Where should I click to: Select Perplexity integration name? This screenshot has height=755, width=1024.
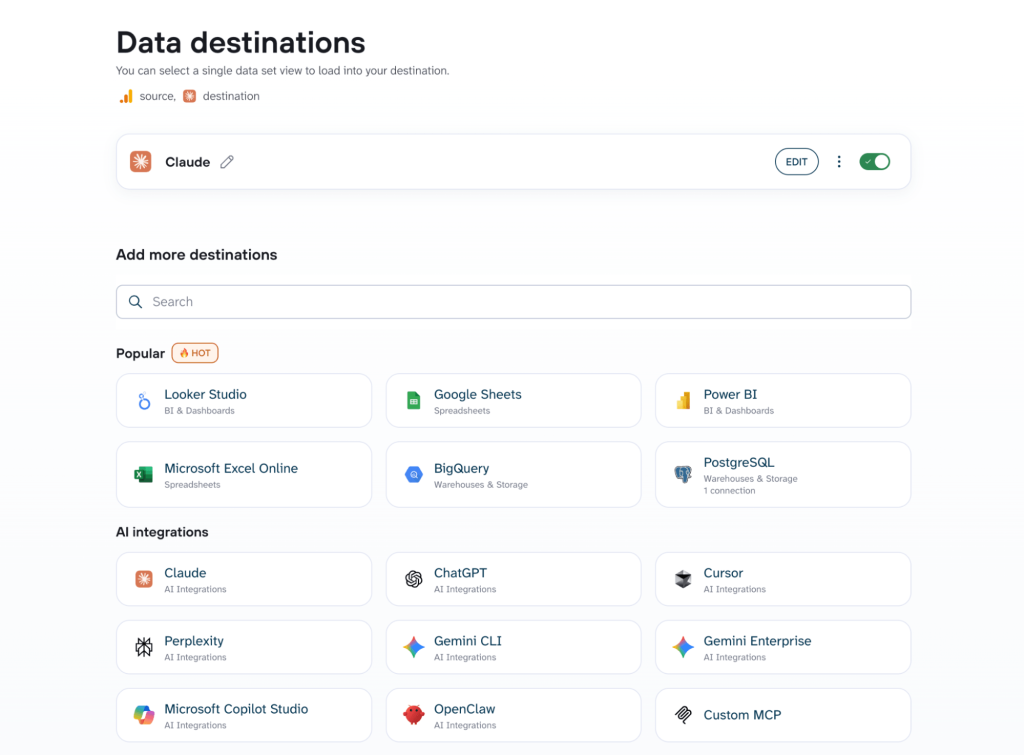193,641
